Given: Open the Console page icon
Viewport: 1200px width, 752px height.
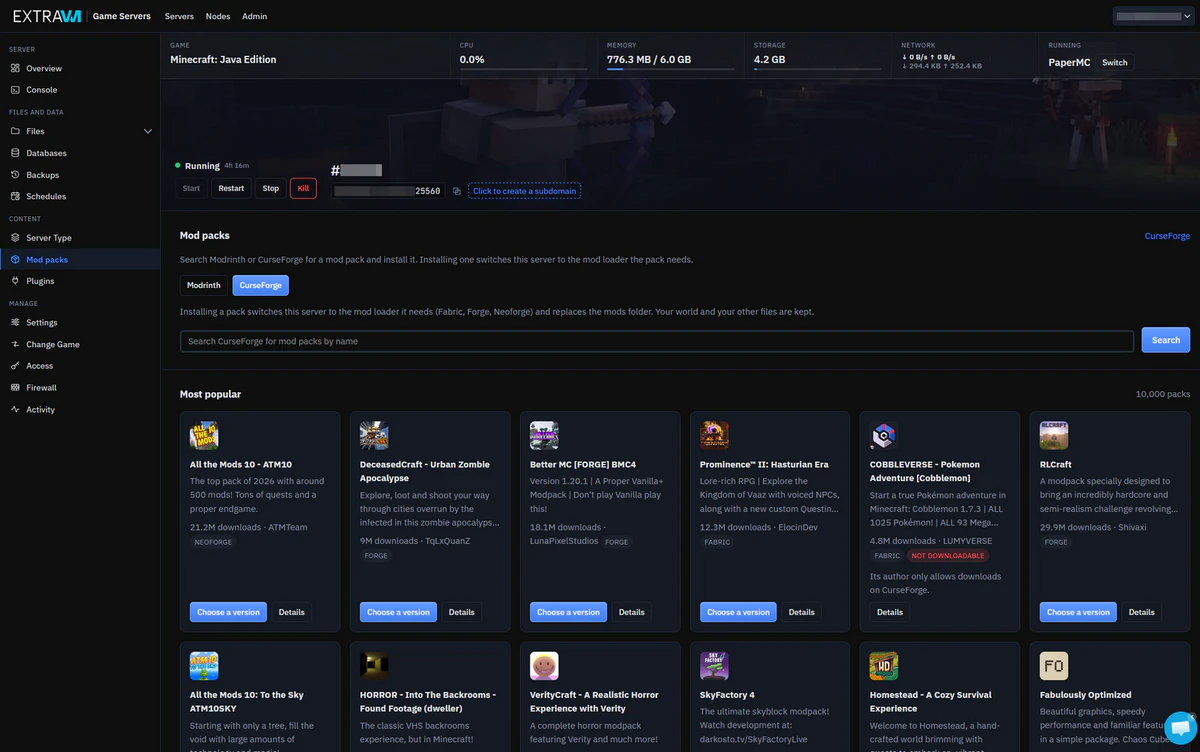Looking at the screenshot, I should pyautogui.click(x=15, y=90).
